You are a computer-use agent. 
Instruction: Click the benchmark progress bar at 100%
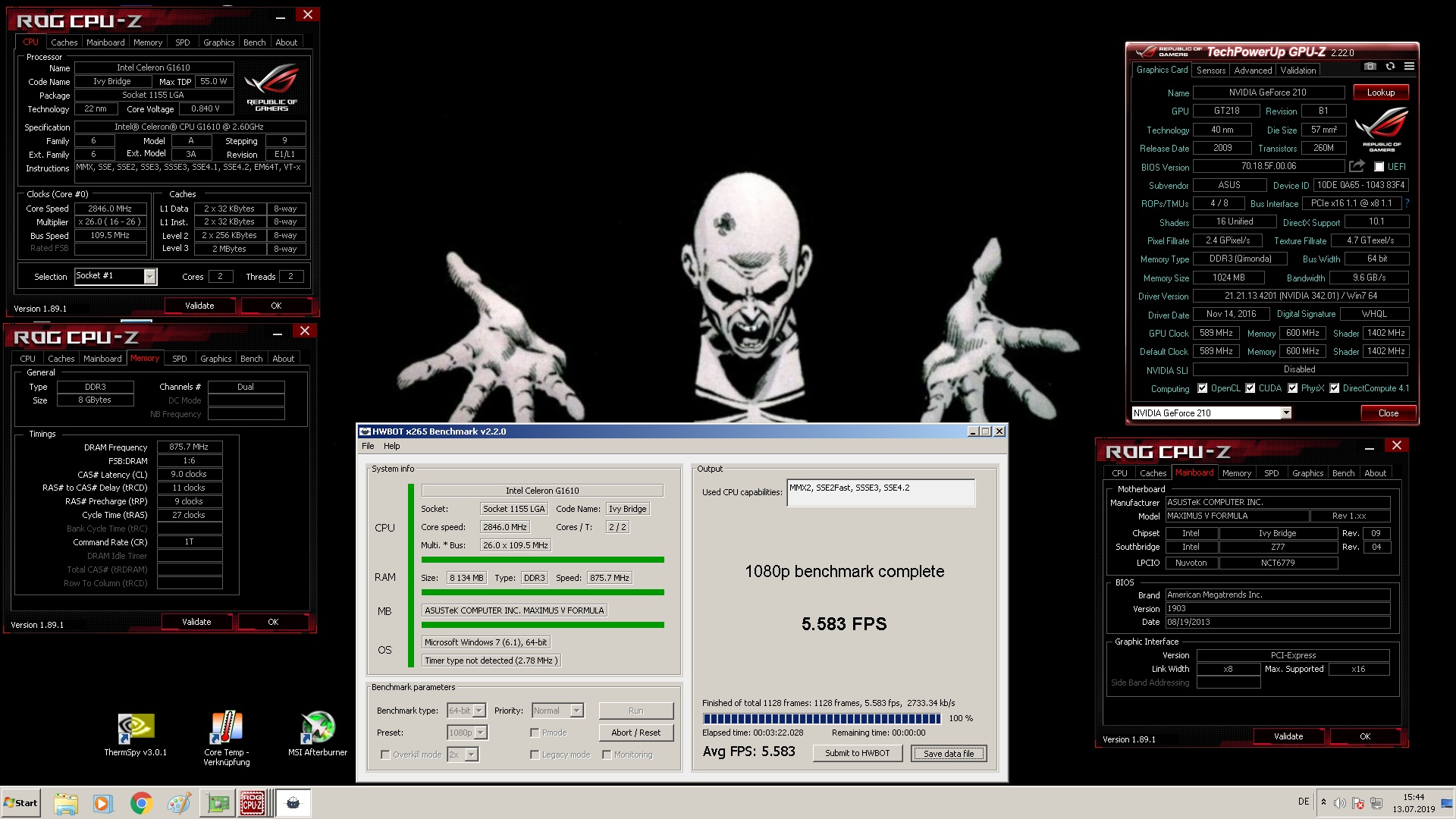point(821,719)
